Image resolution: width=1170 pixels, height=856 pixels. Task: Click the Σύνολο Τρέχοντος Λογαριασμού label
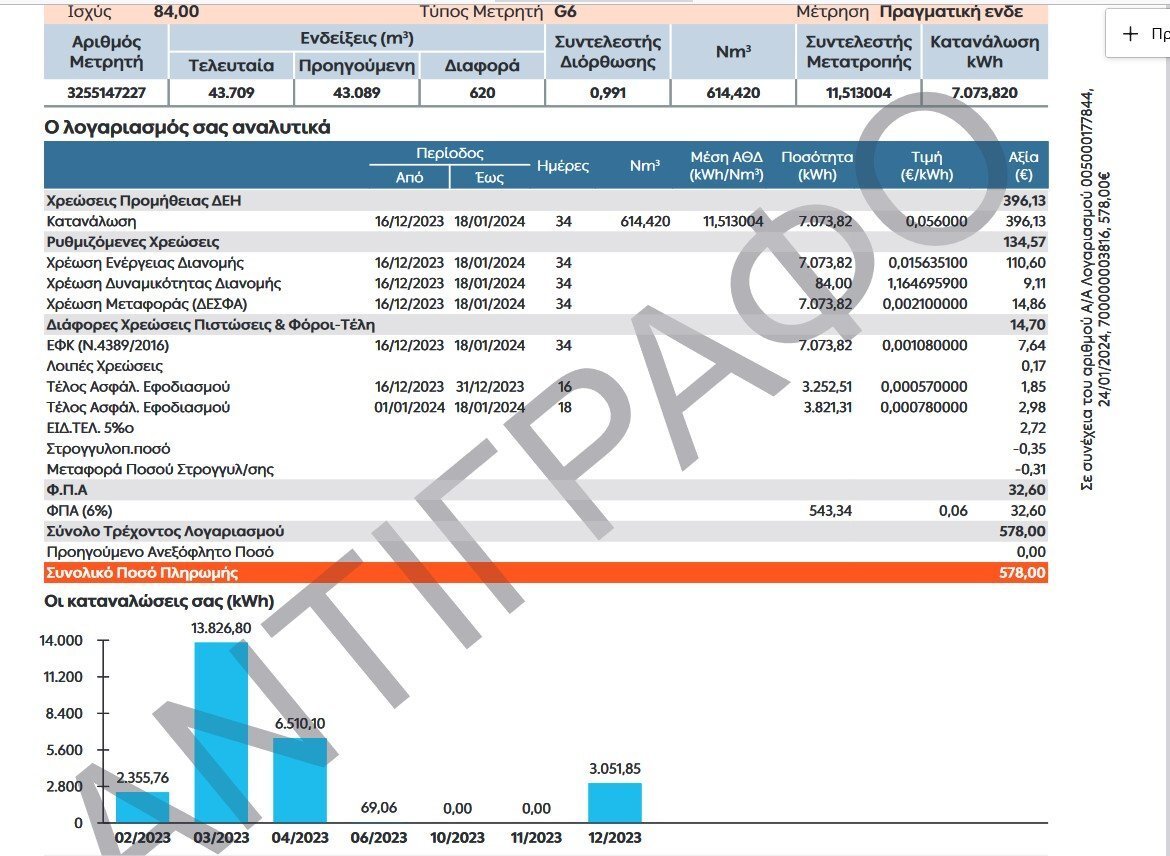(x=165, y=532)
